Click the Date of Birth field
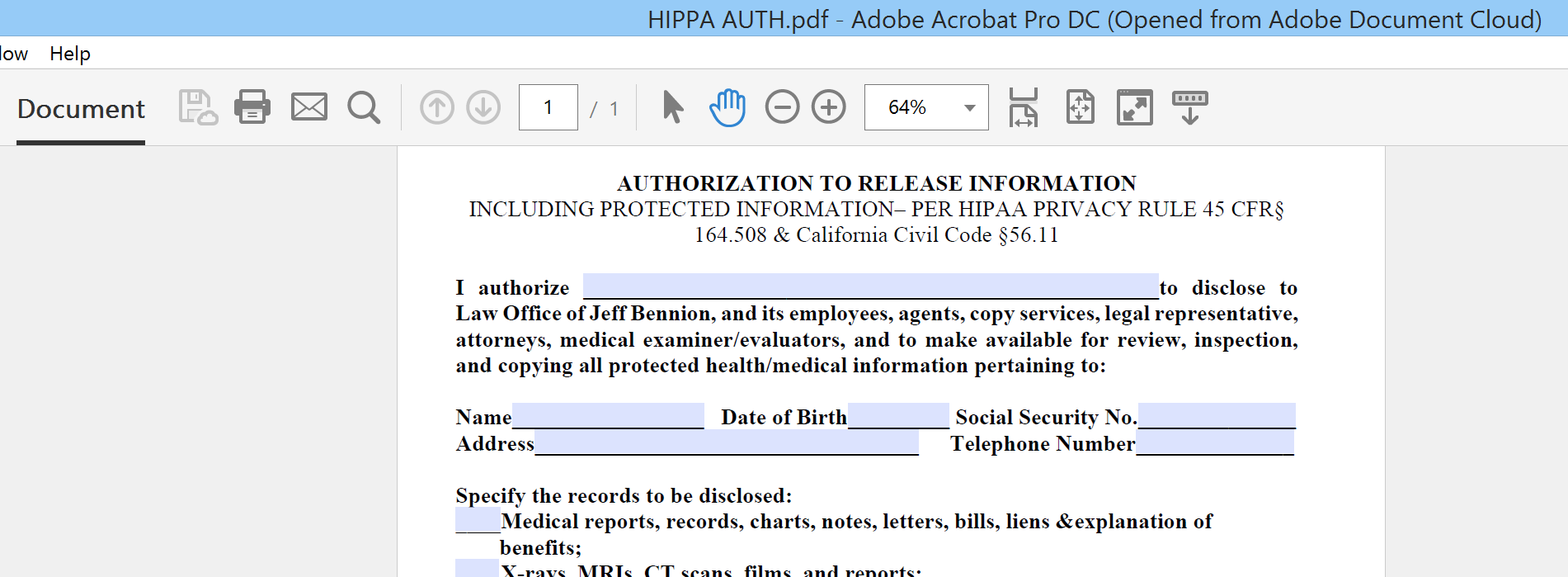The image size is (1568, 577). 898,415
